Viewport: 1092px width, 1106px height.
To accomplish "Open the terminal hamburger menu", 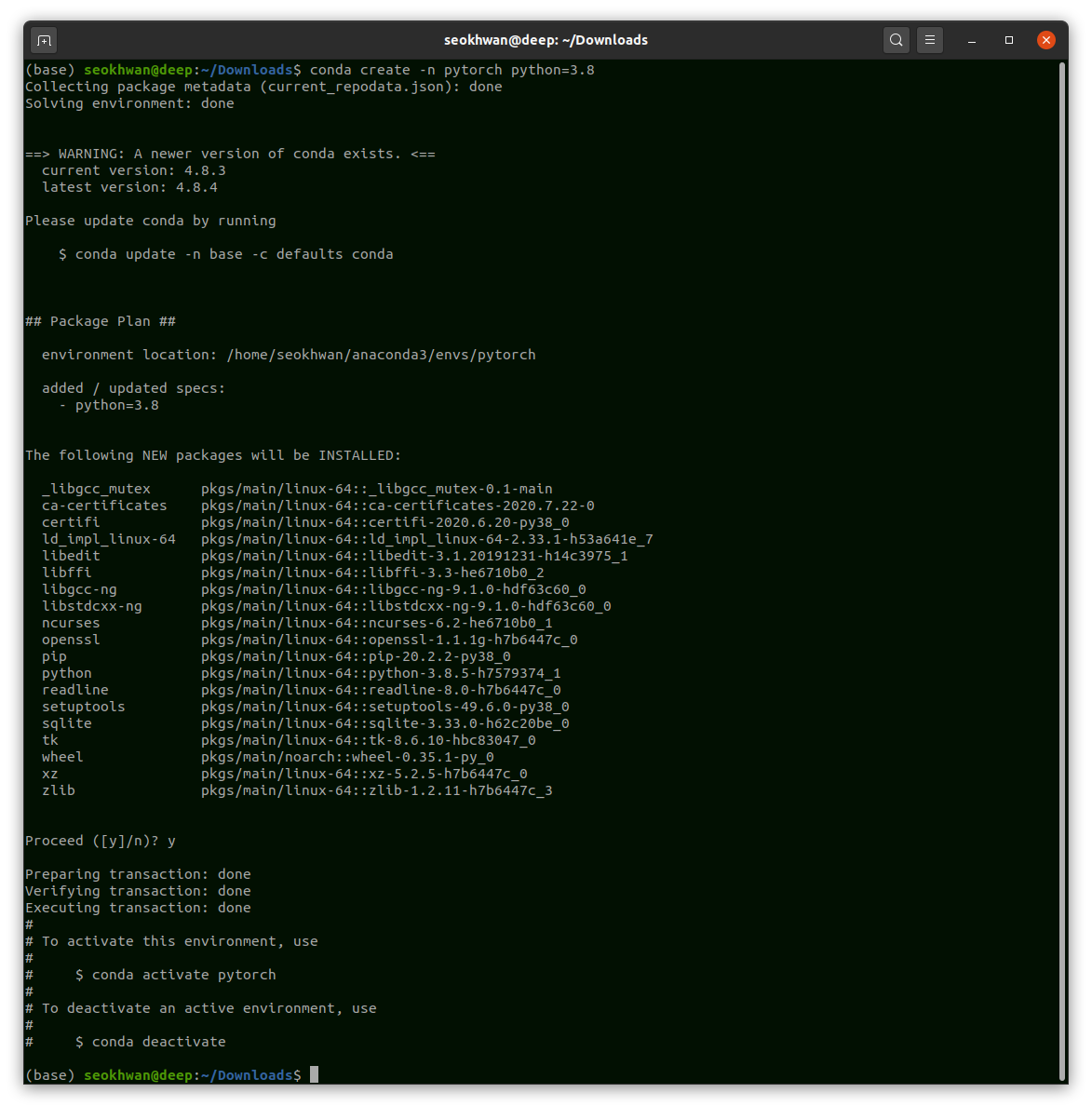I will tap(930, 40).
